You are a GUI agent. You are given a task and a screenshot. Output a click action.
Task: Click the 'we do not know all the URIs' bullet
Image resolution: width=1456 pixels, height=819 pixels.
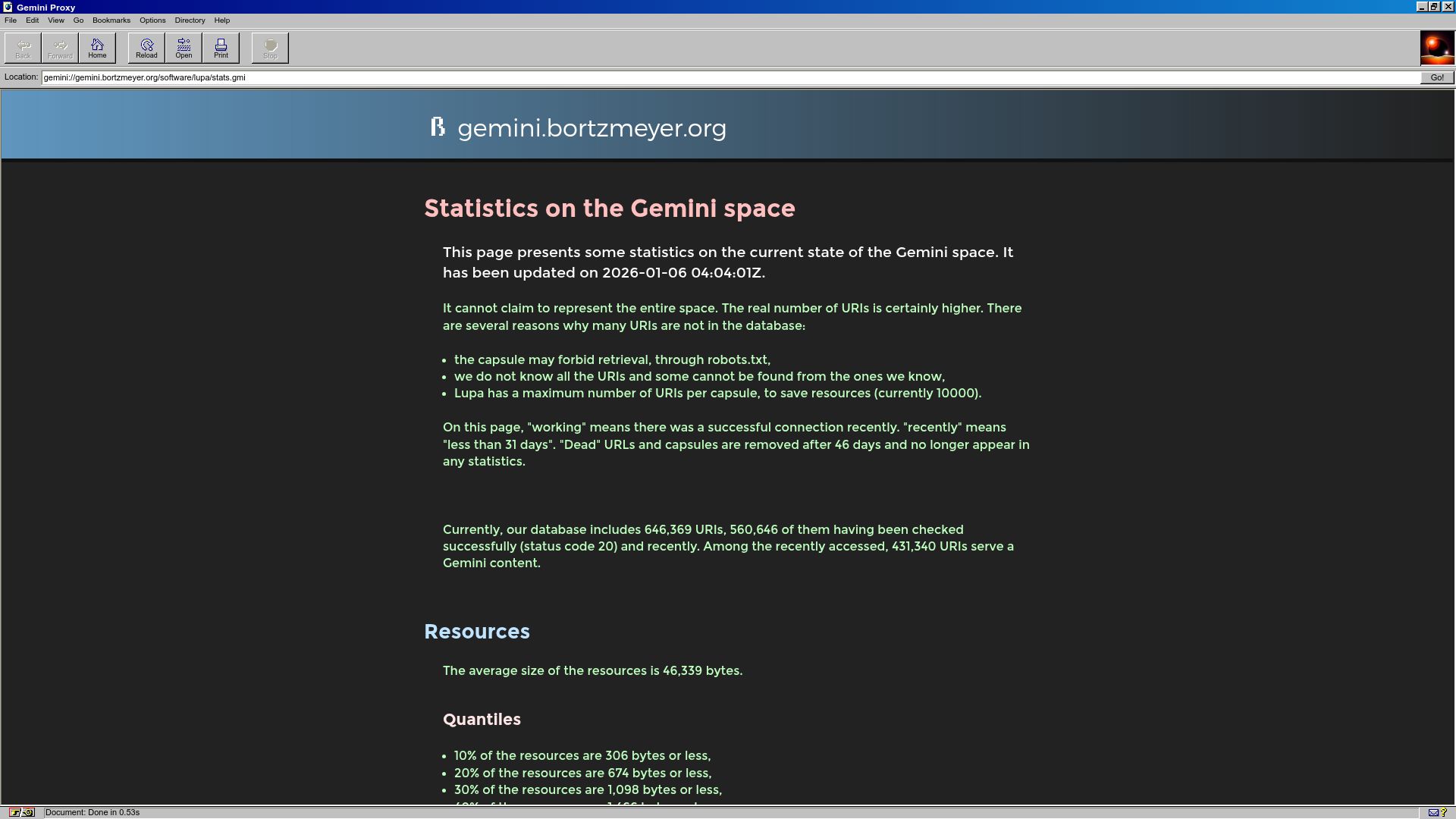pos(699,377)
